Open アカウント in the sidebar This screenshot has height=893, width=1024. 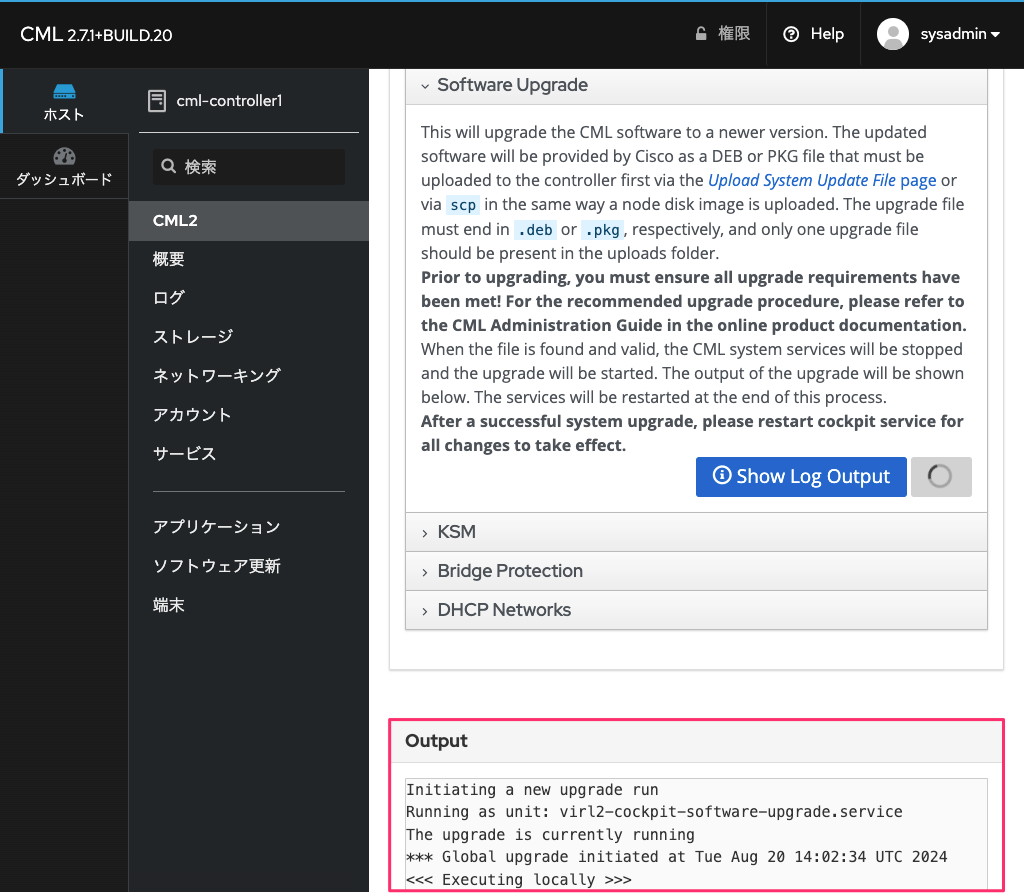[x=192, y=415]
